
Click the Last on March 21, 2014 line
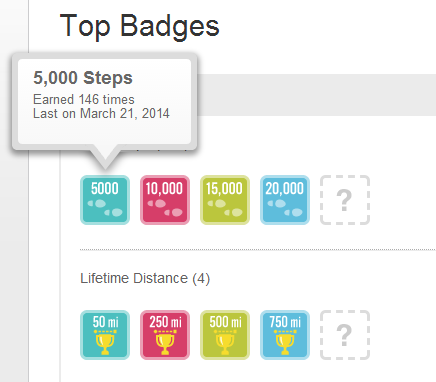101,113
